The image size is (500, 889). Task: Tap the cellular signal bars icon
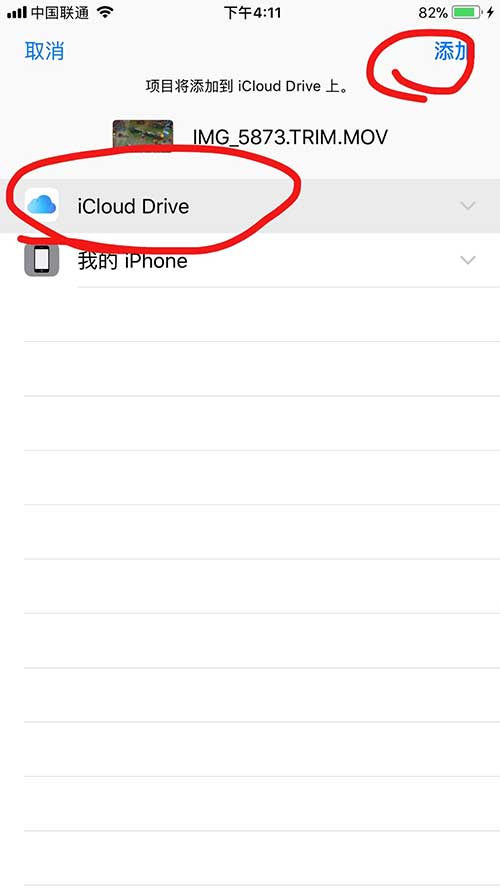16,12
